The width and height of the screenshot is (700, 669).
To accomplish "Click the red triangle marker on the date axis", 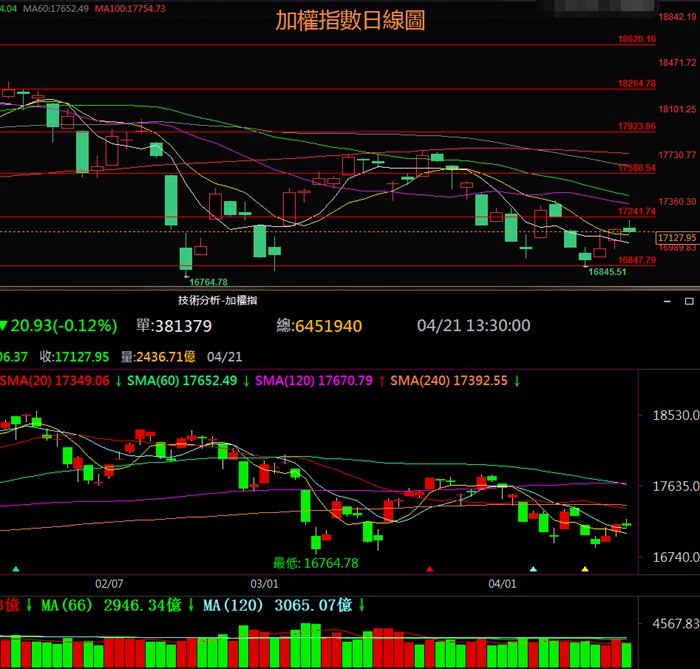I will coord(430,569).
